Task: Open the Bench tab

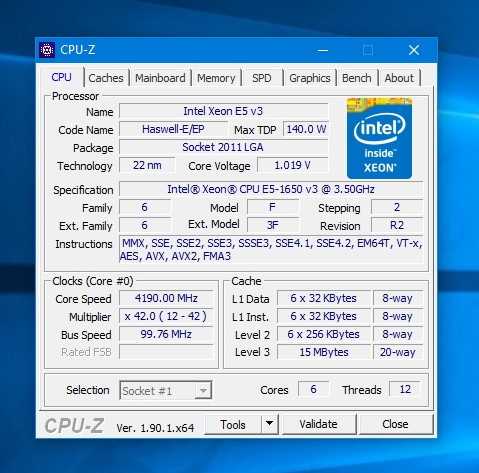Action: pos(357,78)
